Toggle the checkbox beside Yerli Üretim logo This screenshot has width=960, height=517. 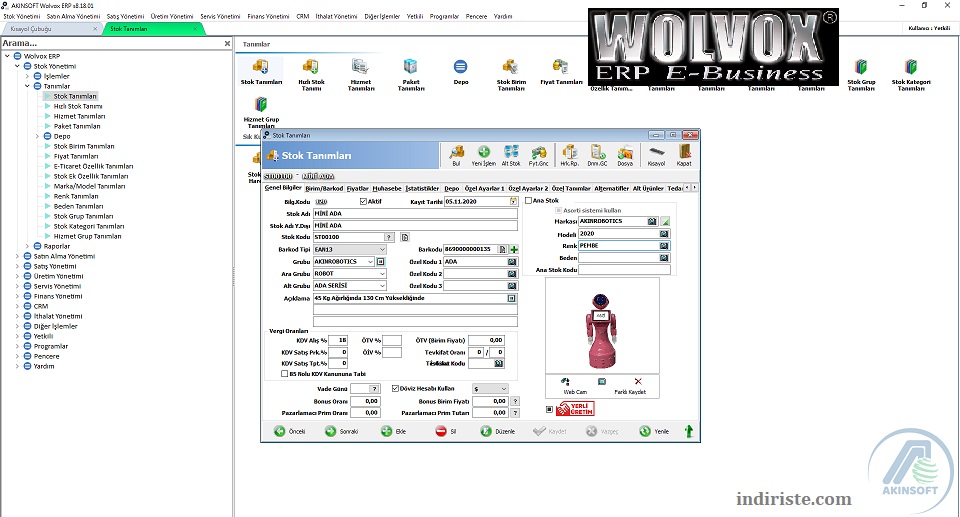[x=549, y=409]
